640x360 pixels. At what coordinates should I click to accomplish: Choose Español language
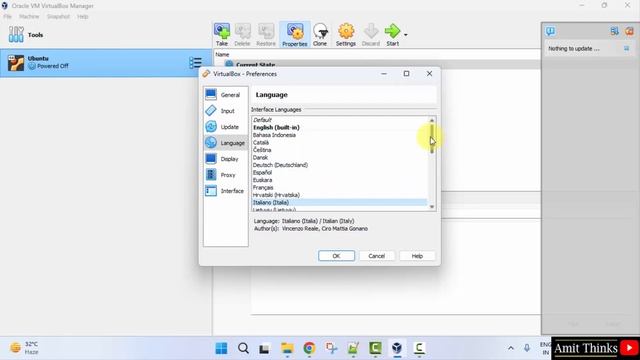coord(340,172)
